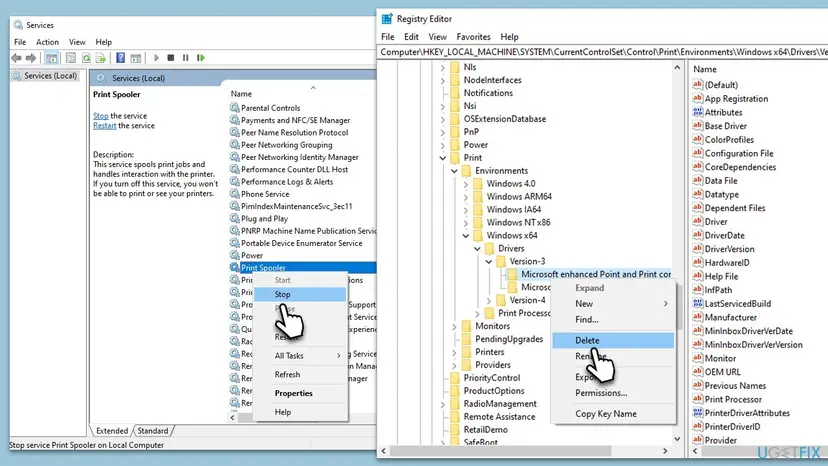Open the Edit menu in Registry Editor
The image size is (828, 466).
[411, 36]
